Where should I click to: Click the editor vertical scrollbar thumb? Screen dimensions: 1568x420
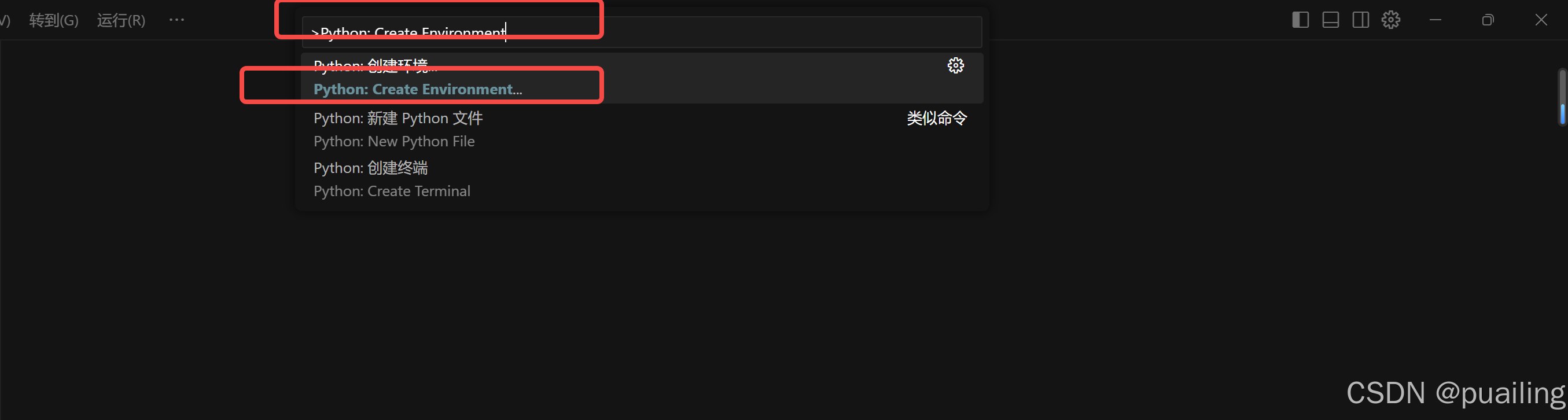pos(1562,97)
